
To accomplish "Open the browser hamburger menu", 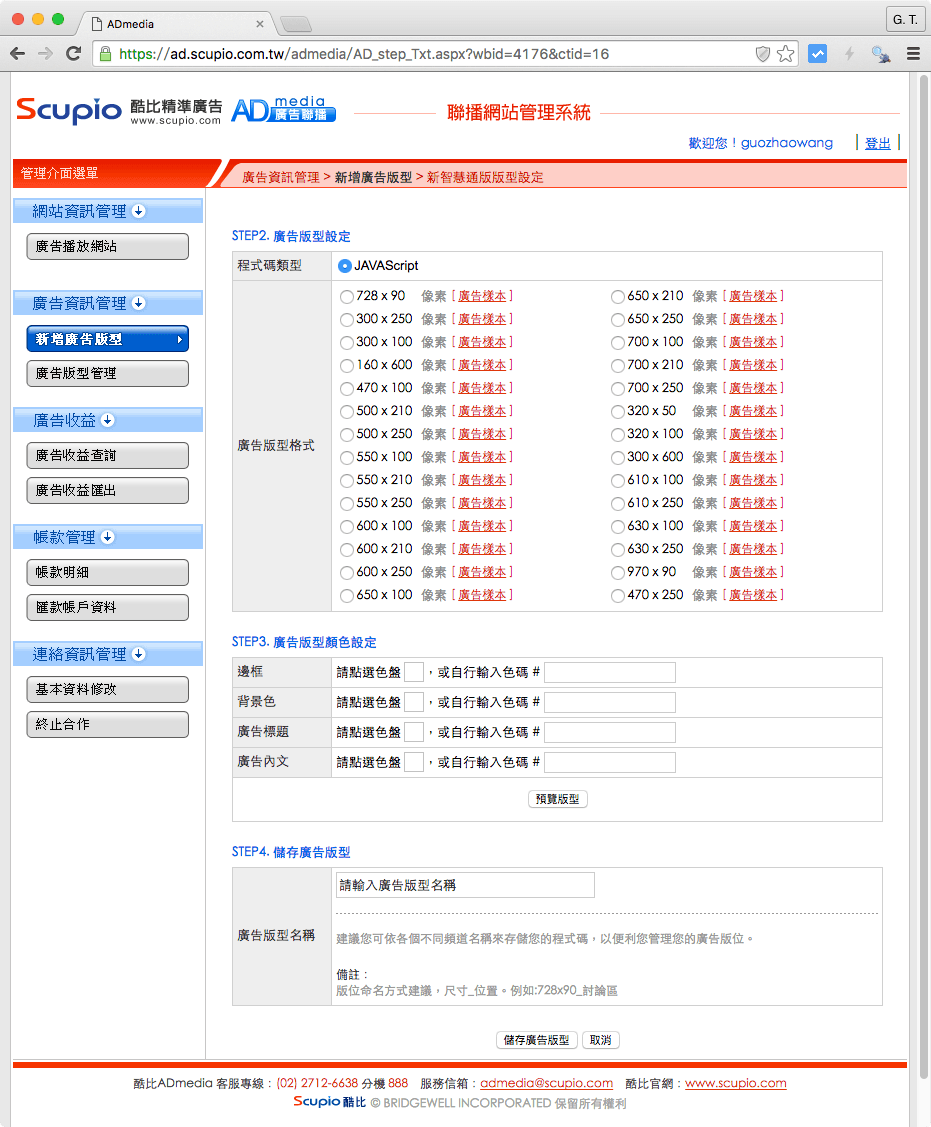I will click(913, 53).
